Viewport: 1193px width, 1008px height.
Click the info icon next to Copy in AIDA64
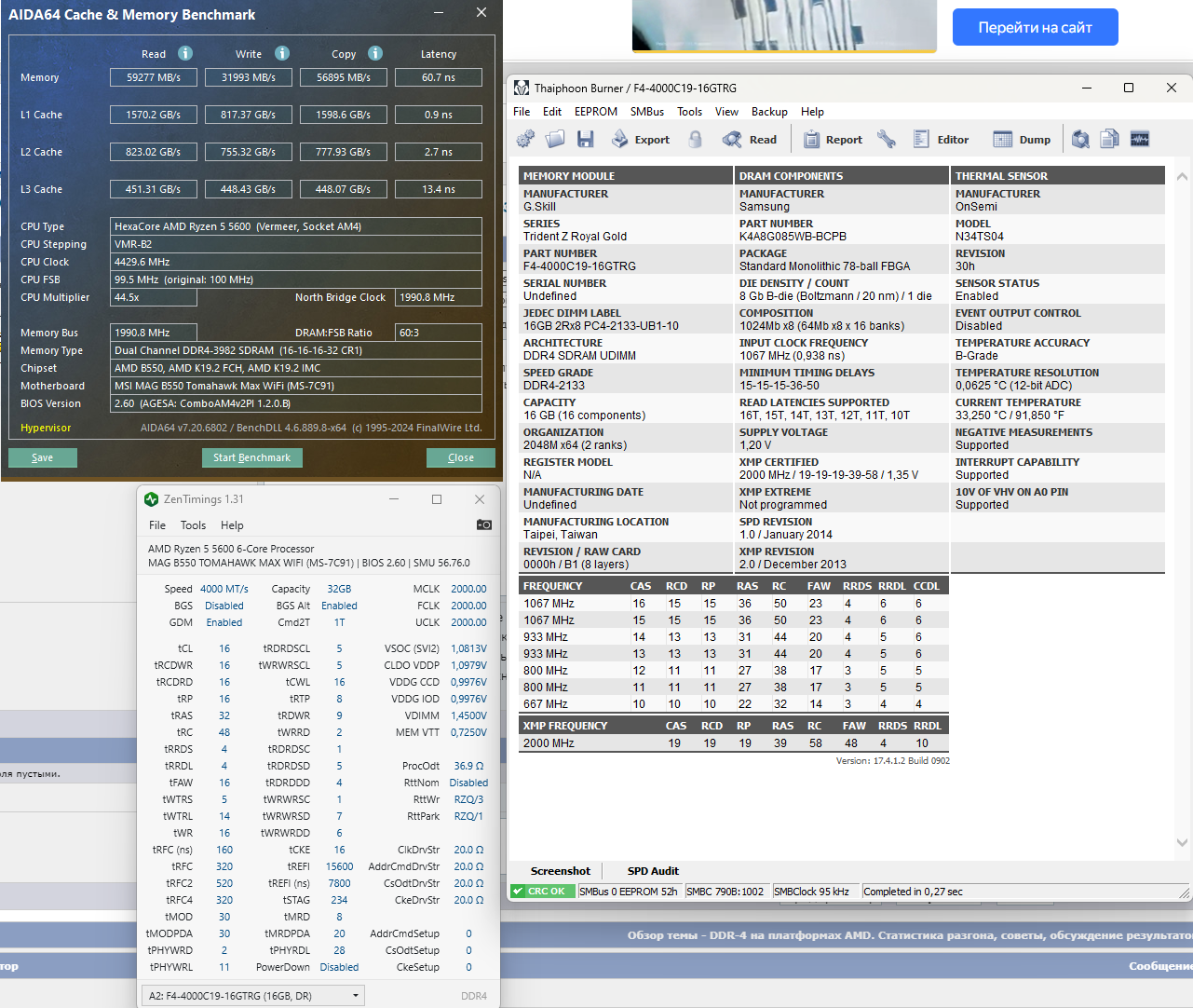click(x=375, y=53)
